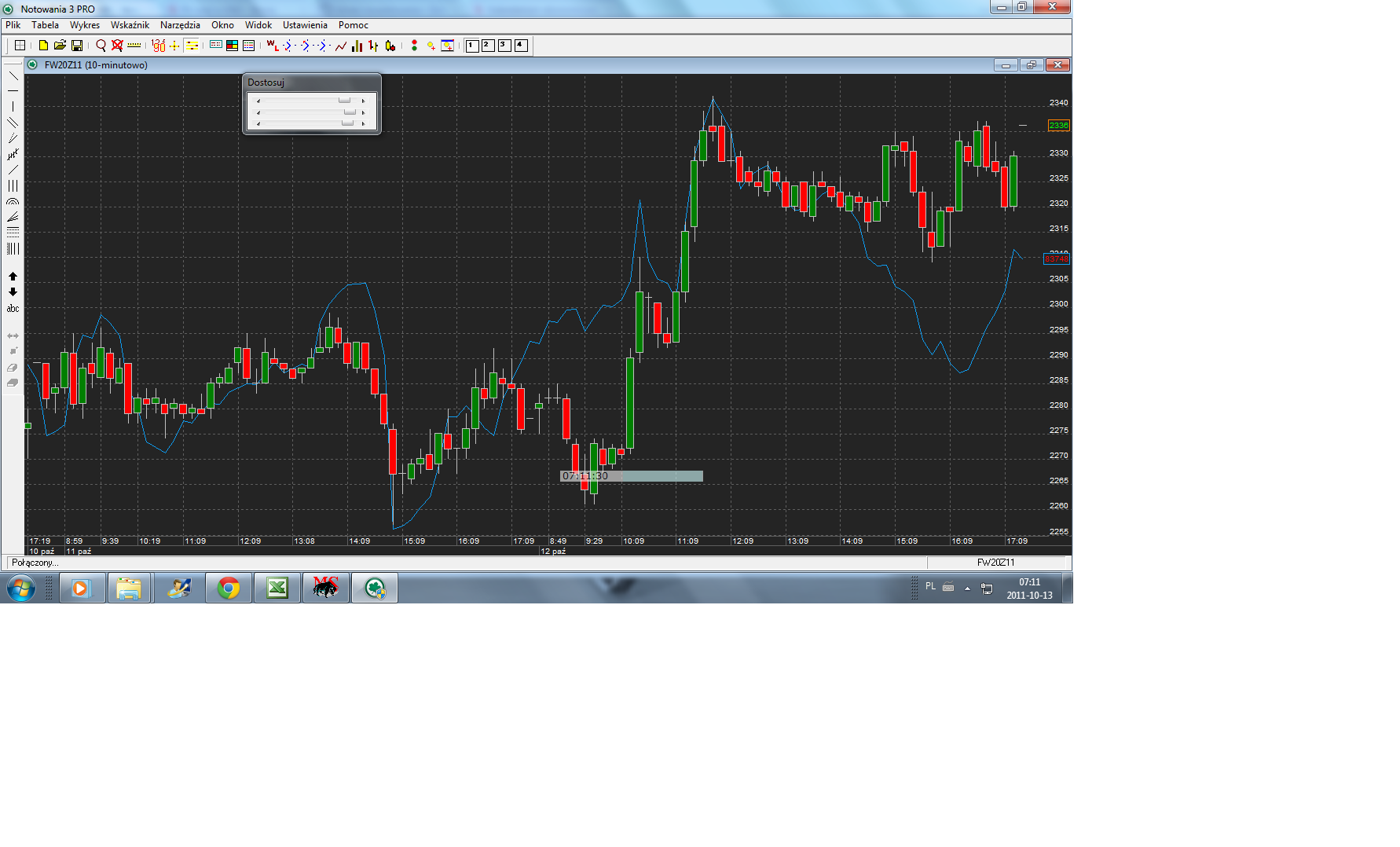Open the Pomoc menu
The image size is (1400, 847).
tap(354, 25)
